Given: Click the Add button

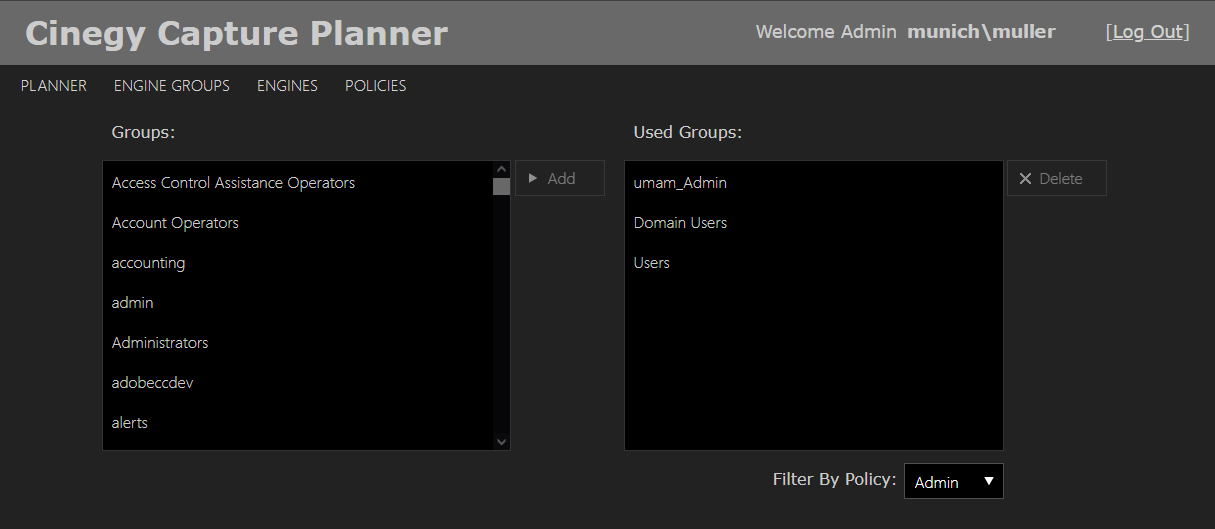Looking at the screenshot, I should [x=560, y=178].
